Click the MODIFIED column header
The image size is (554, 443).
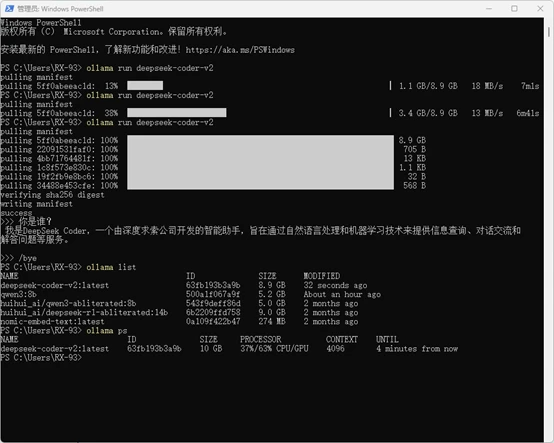click(322, 276)
